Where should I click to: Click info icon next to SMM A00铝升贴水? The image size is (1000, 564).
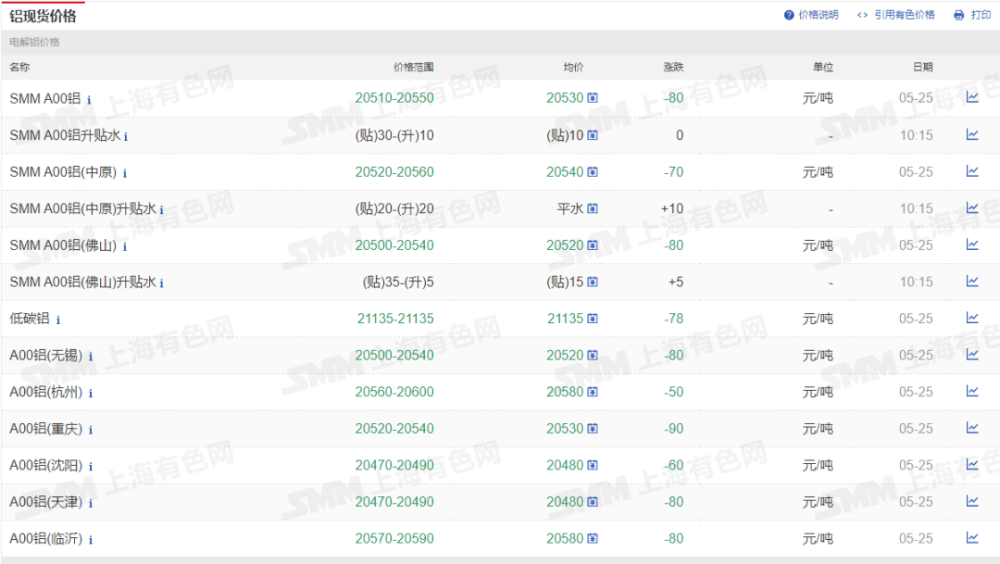(126, 137)
